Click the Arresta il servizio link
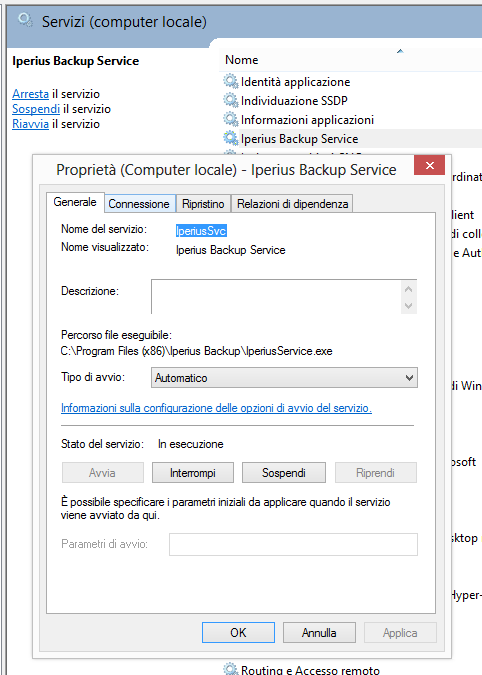The height and width of the screenshot is (675, 482). pyautogui.click(x=30, y=94)
